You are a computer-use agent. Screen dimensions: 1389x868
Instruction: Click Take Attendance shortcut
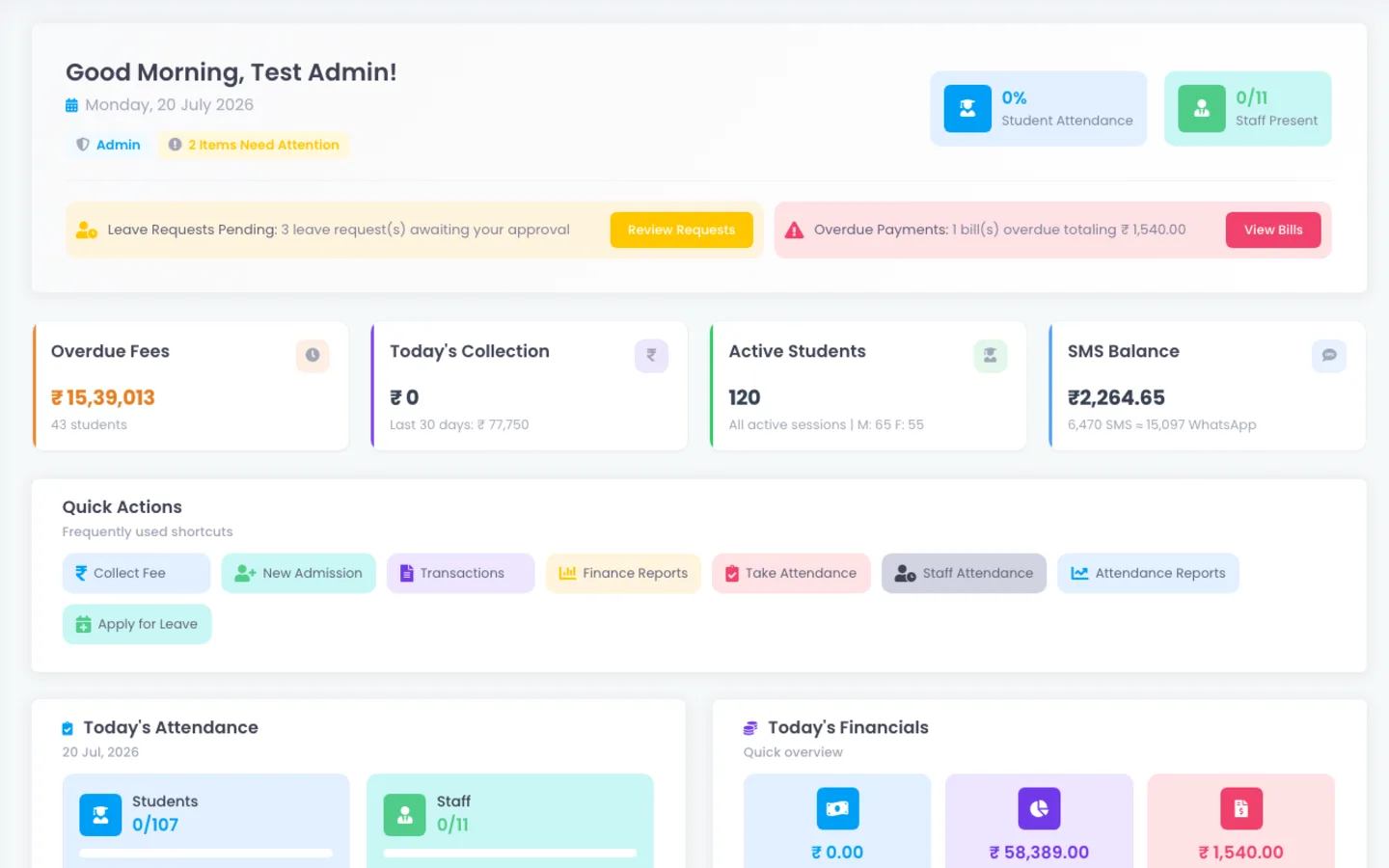[791, 573]
